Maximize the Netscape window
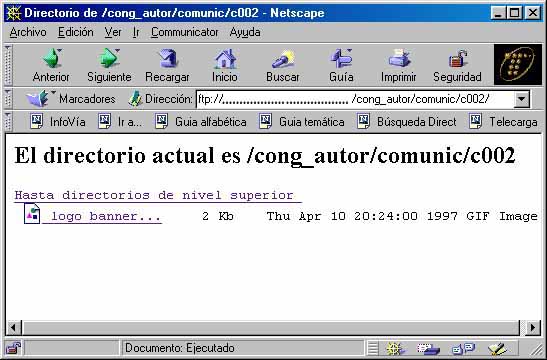 point(515,13)
